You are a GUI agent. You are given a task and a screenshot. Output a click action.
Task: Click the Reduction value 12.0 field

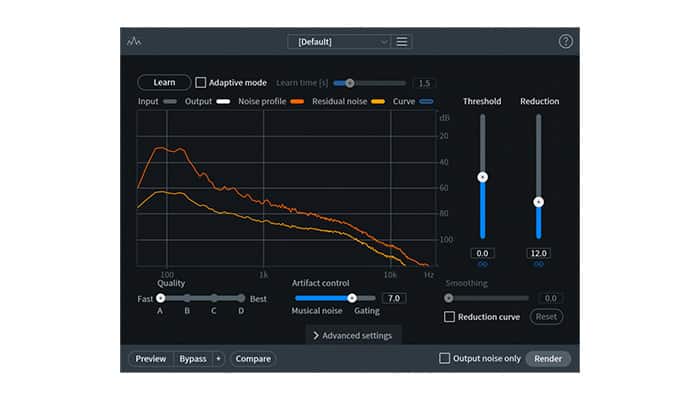pyautogui.click(x=539, y=253)
